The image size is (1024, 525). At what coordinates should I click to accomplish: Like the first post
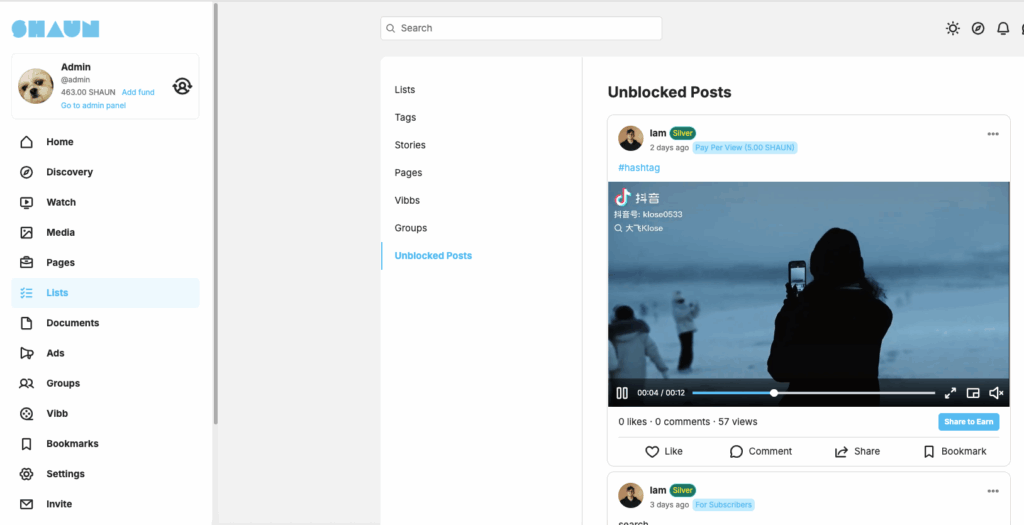[664, 451]
